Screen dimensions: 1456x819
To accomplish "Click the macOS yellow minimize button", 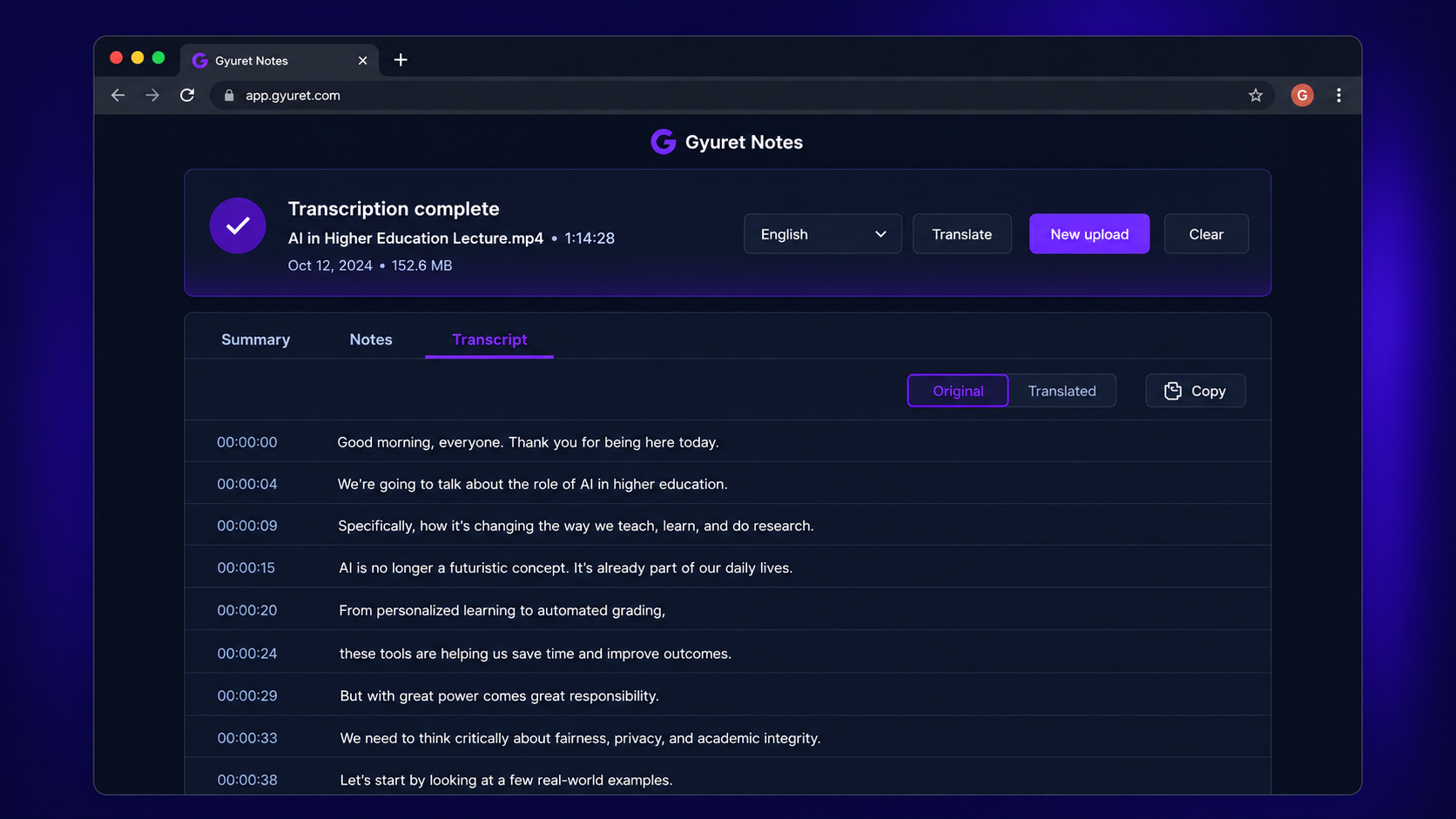I will pyautogui.click(x=138, y=57).
